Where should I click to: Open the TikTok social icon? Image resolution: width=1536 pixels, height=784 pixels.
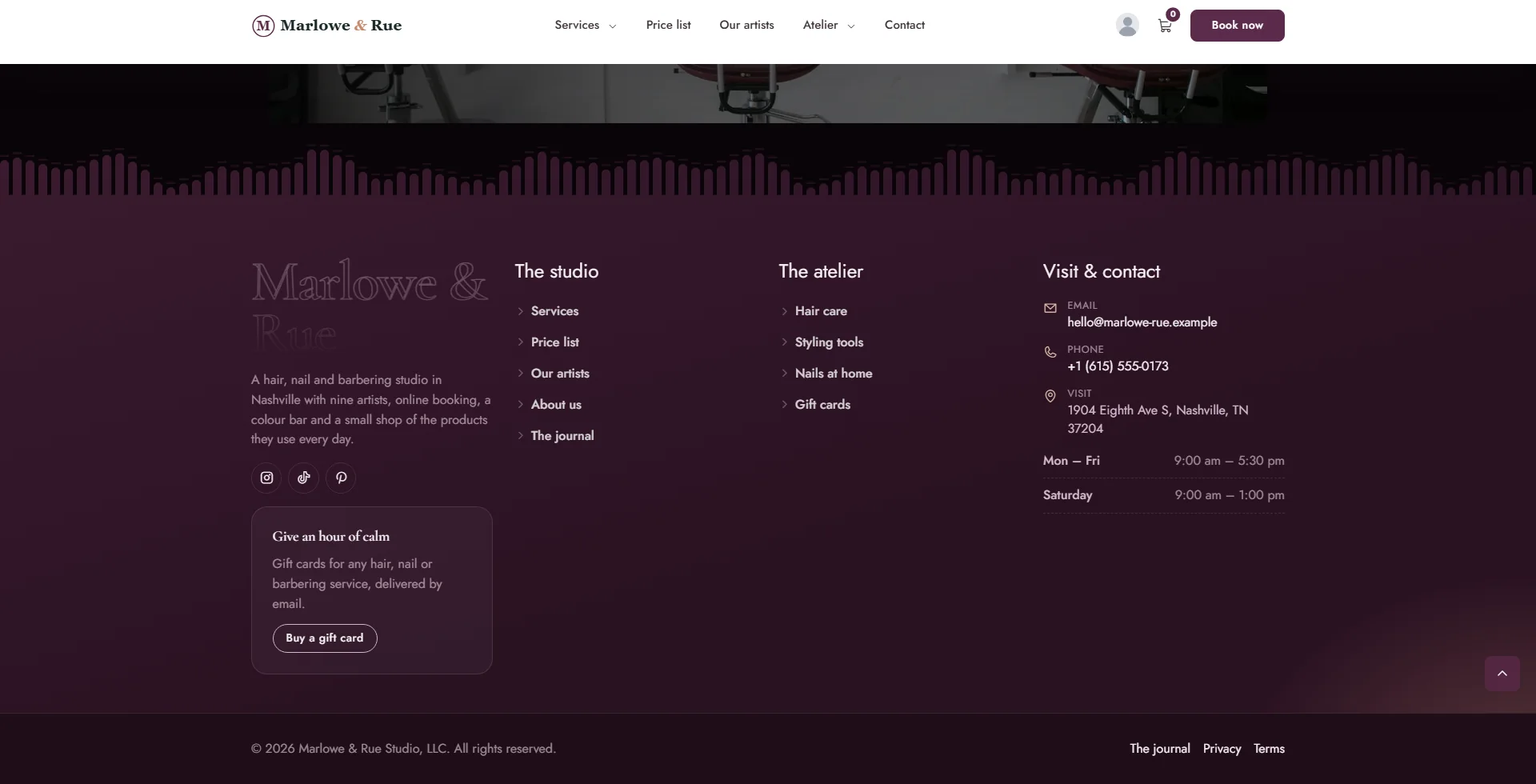[x=304, y=478]
